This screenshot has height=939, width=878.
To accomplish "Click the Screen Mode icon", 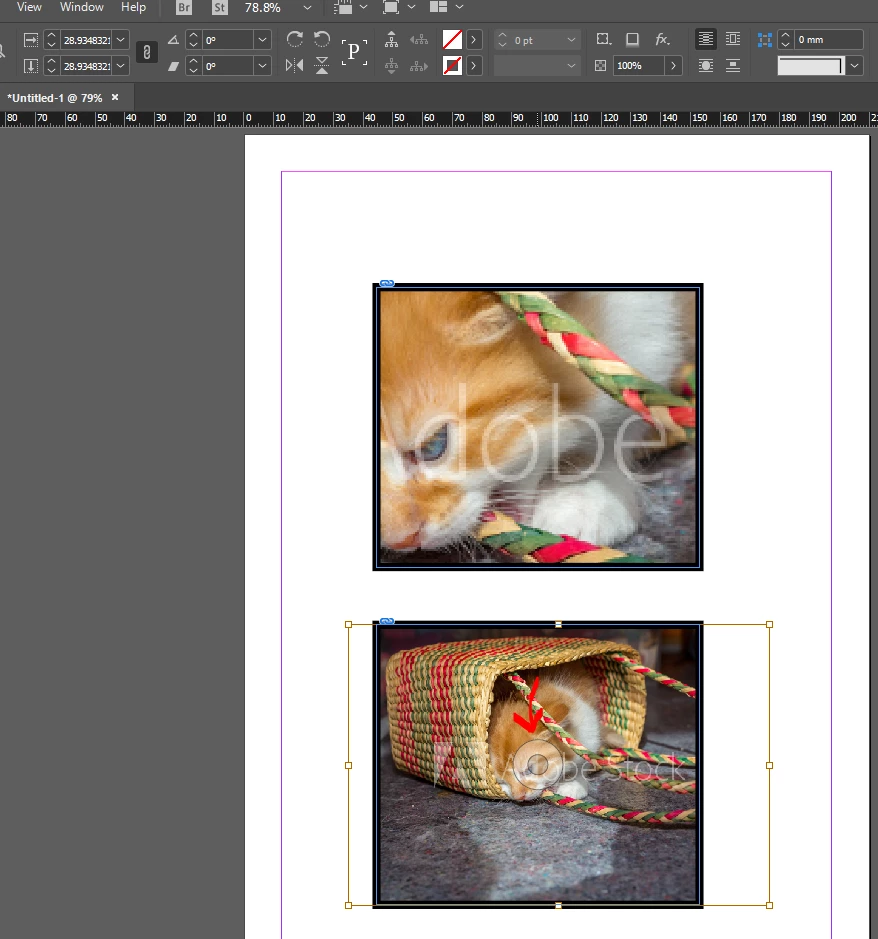I will point(390,7).
